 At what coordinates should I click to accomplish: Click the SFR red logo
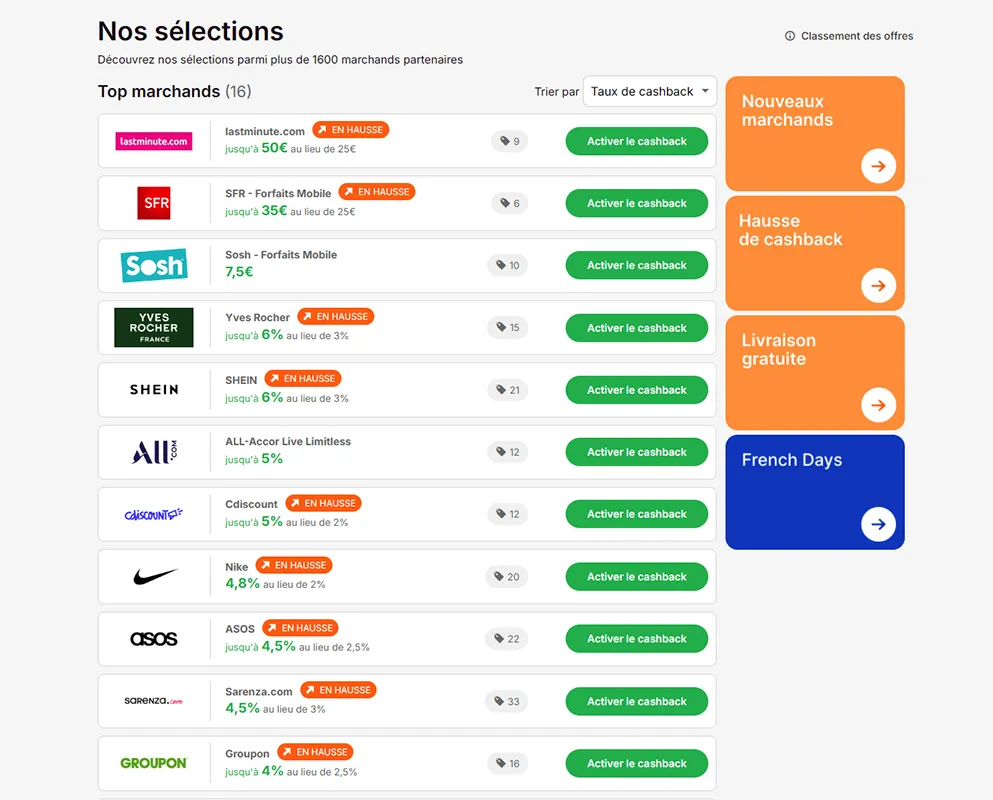coord(153,203)
